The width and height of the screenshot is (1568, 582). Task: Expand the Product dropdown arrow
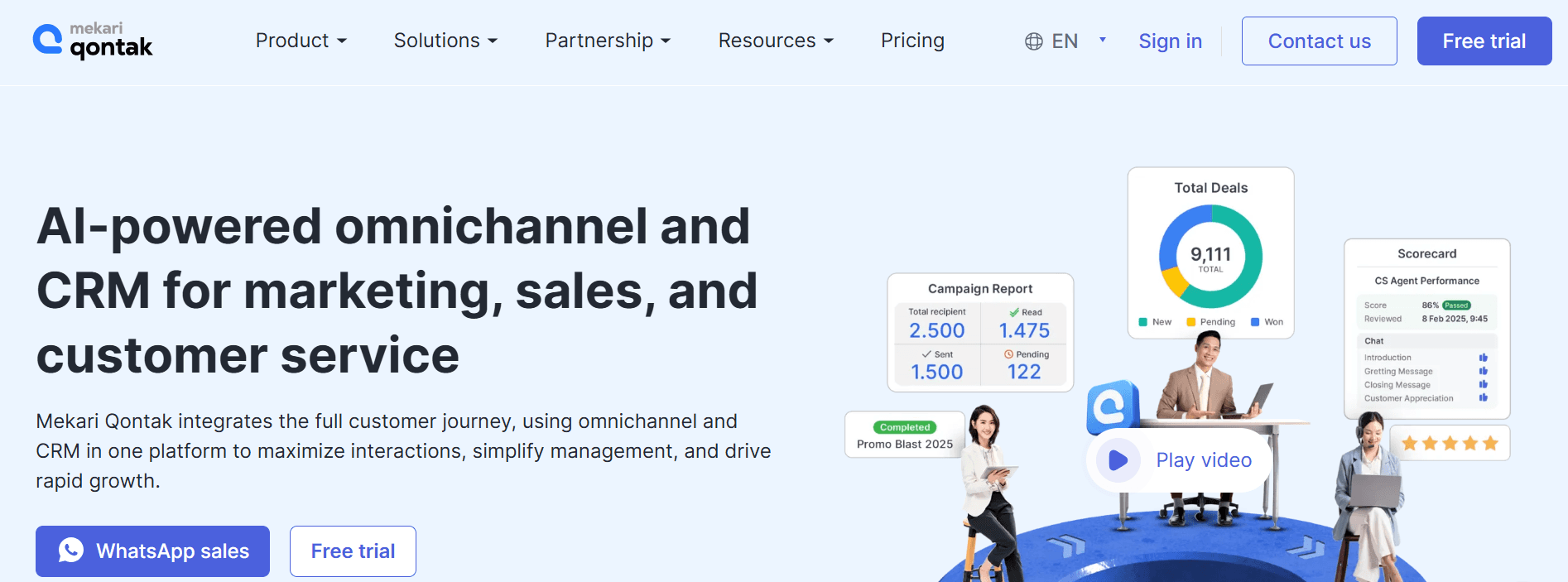[342, 41]
